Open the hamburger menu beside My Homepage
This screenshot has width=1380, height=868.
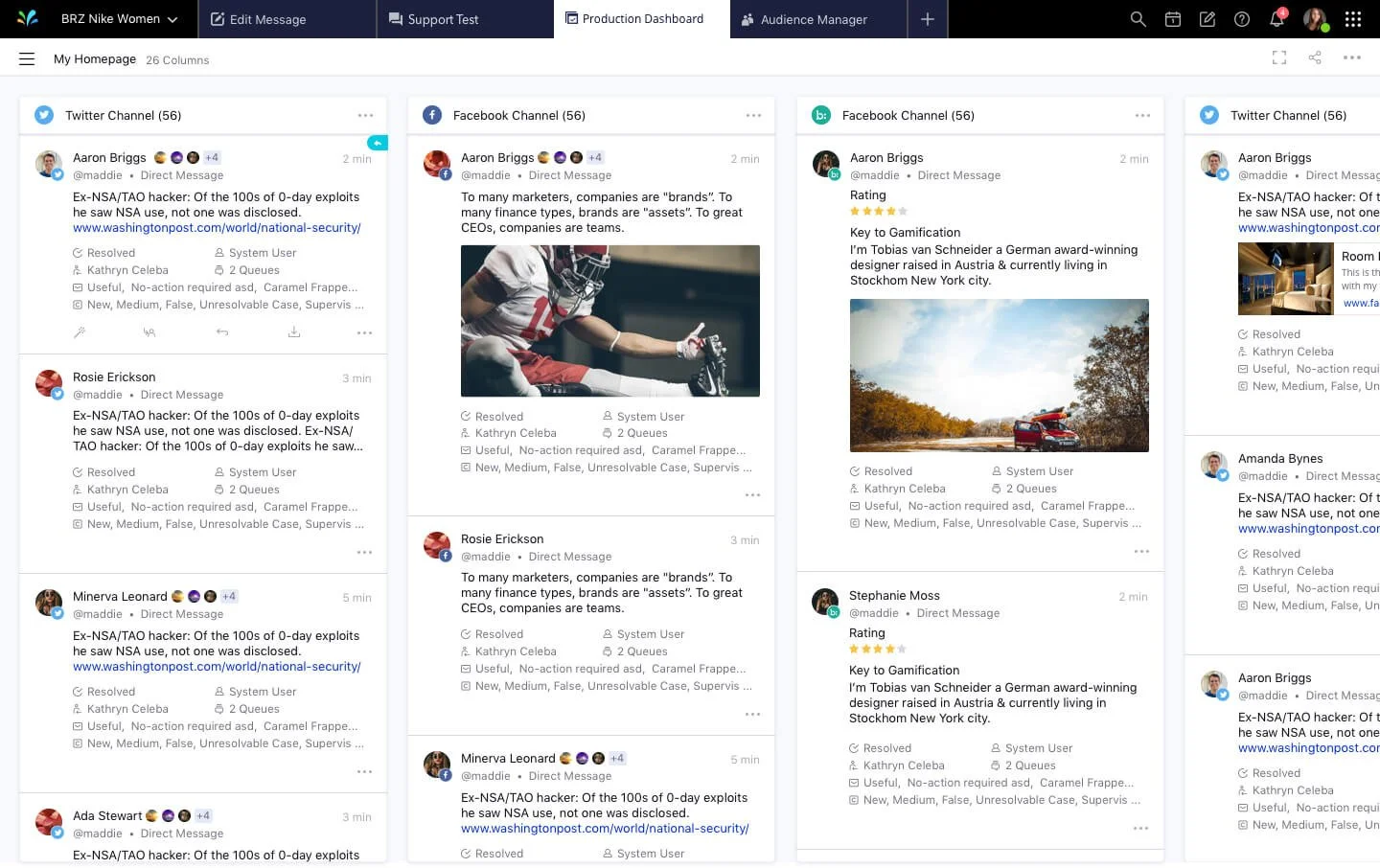click(27, 57)
